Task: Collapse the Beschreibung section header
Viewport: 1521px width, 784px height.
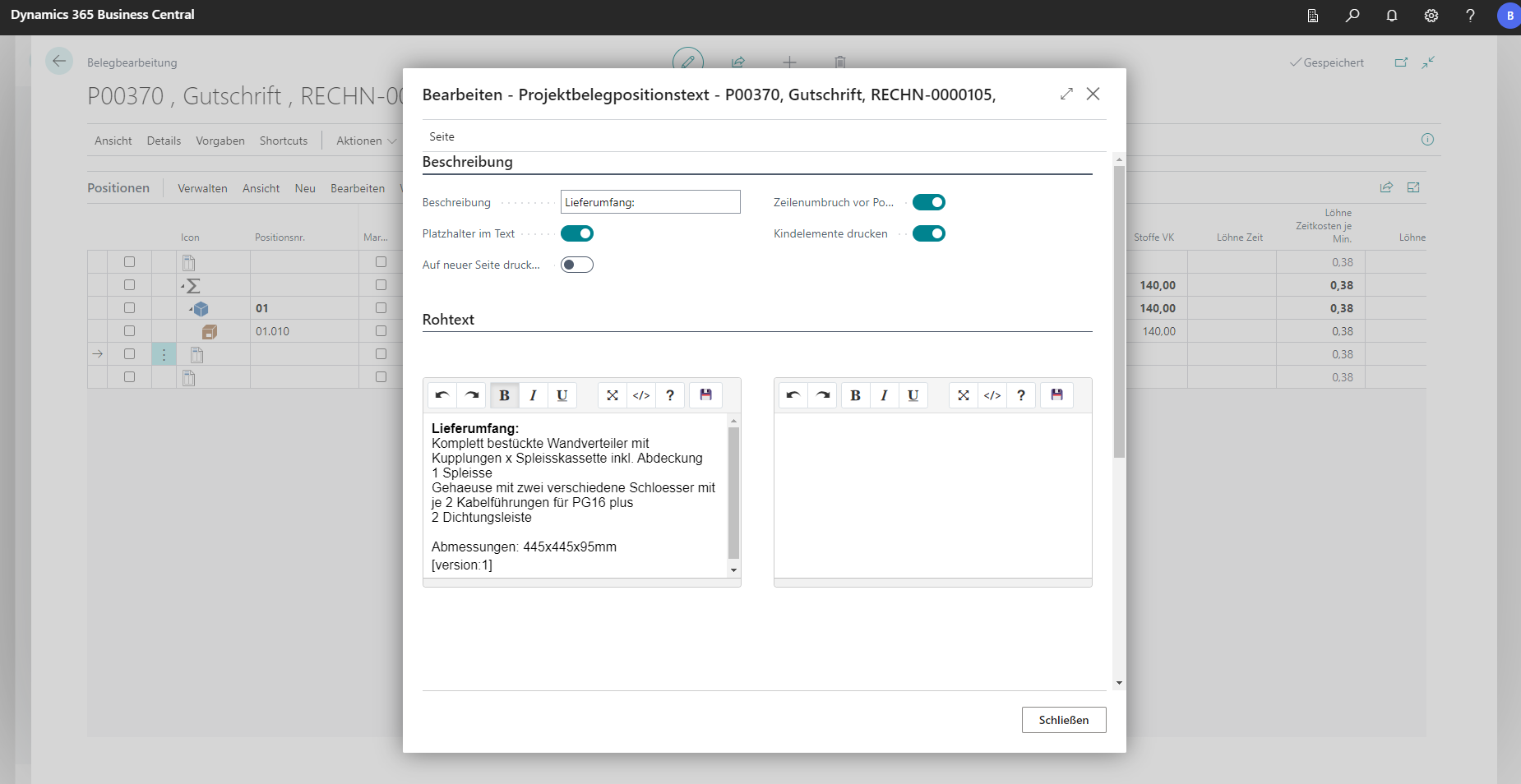Action: [x=467, y=162]
